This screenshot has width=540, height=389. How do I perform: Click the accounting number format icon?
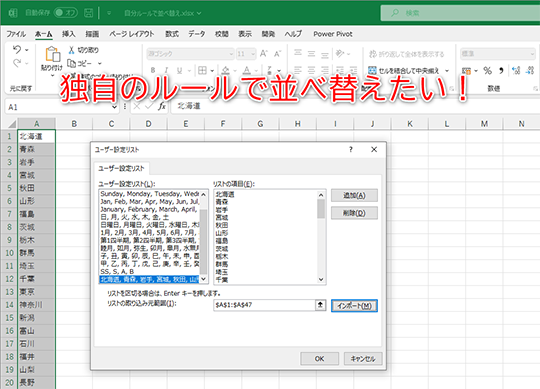[467, 71]
